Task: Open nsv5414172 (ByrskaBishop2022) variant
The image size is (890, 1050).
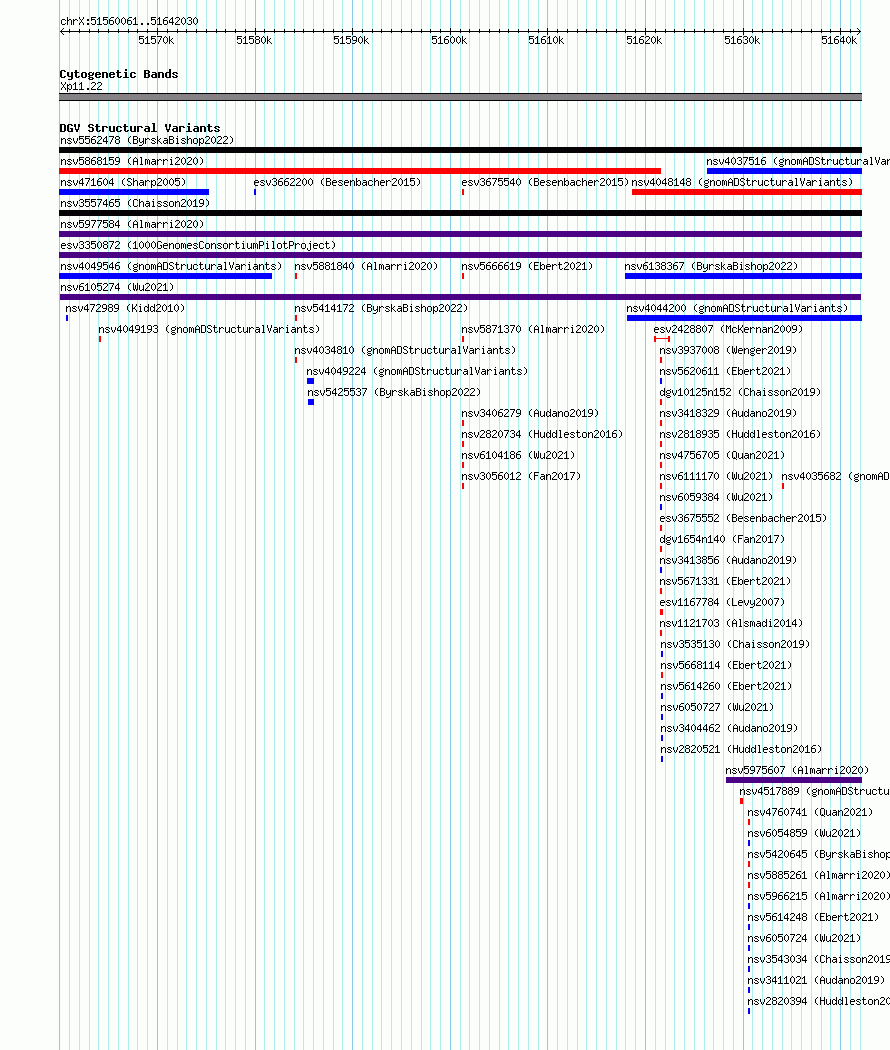Action: [381, 309]
